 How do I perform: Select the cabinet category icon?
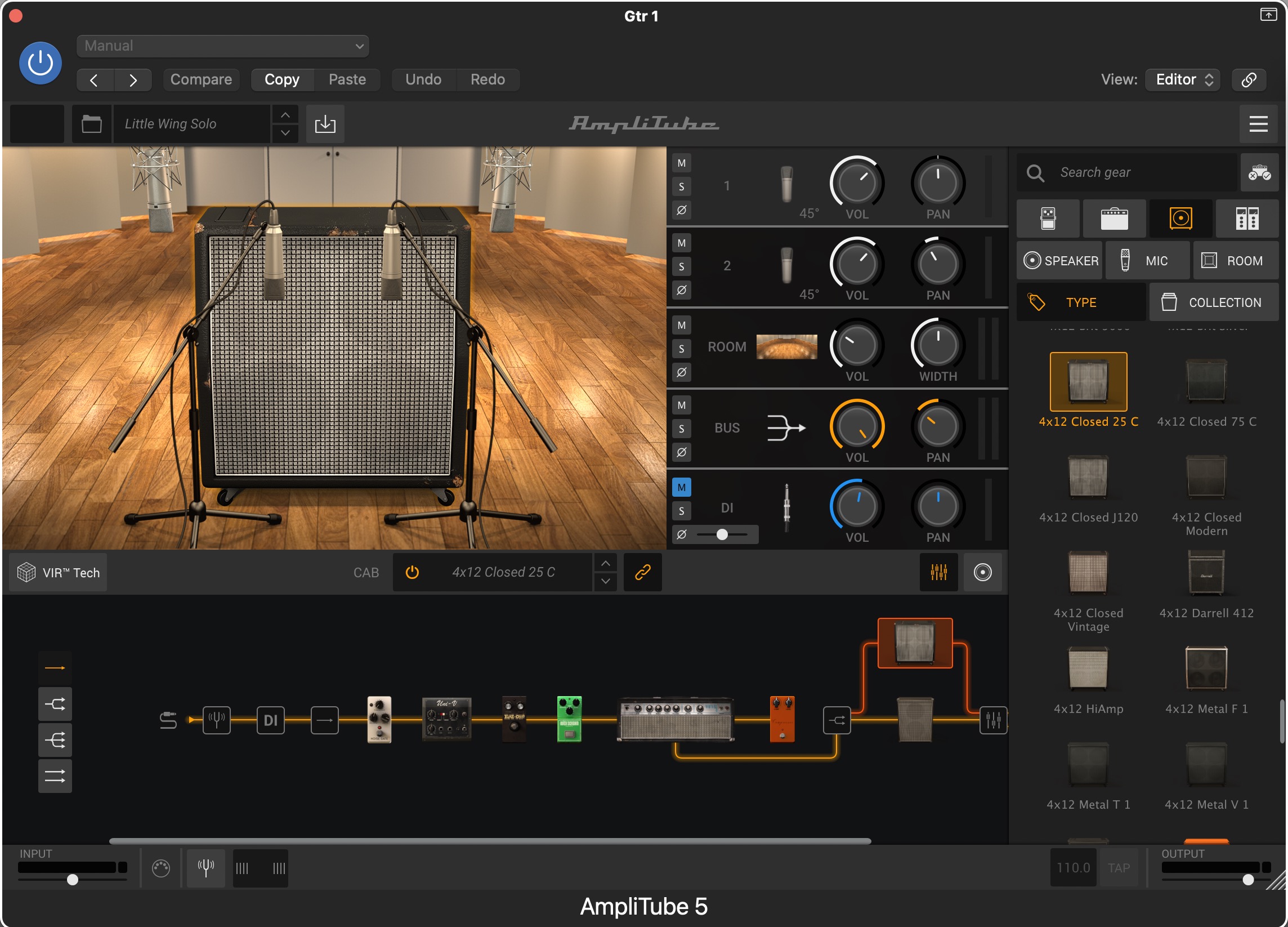point(1180,218)
